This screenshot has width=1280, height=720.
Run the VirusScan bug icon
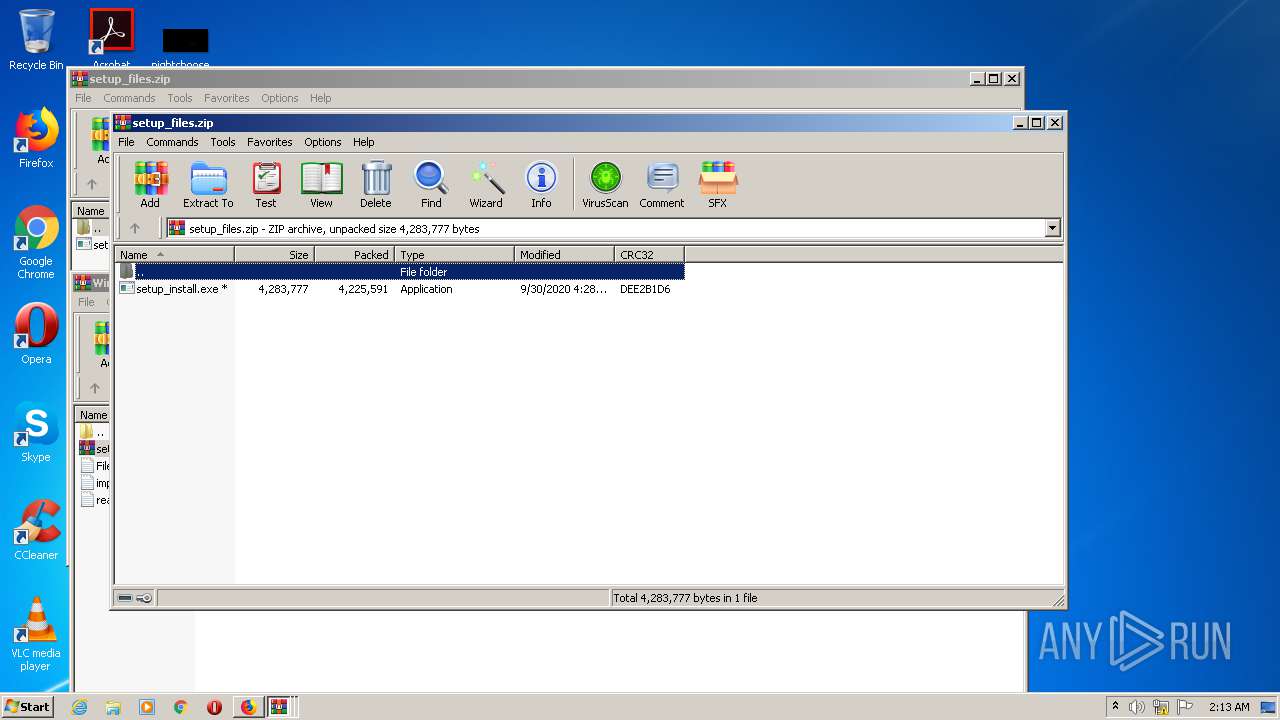click(605, 185)
